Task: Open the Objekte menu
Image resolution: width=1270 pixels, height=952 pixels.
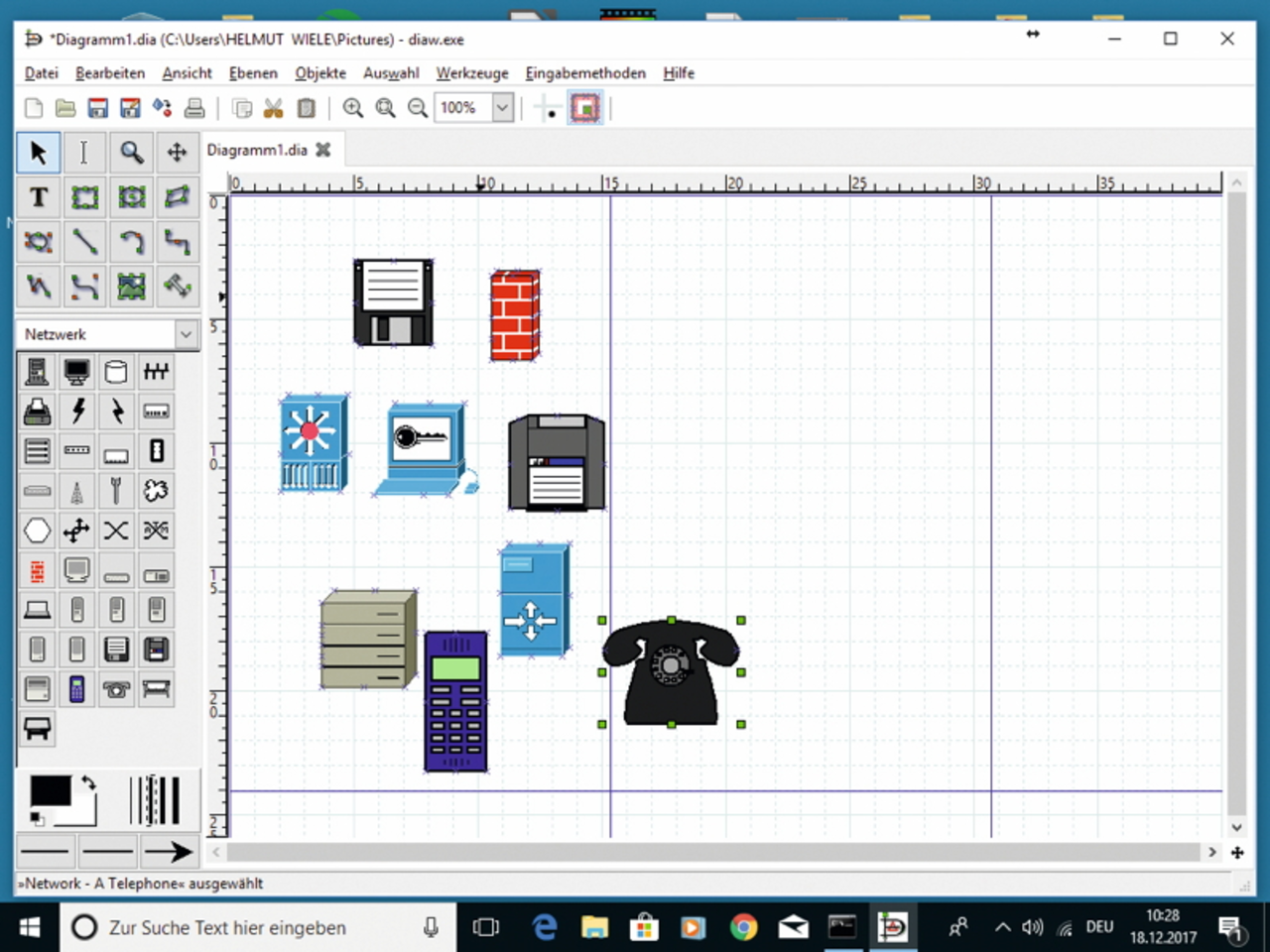Action: pyautogui.click(x=319, y=73)
